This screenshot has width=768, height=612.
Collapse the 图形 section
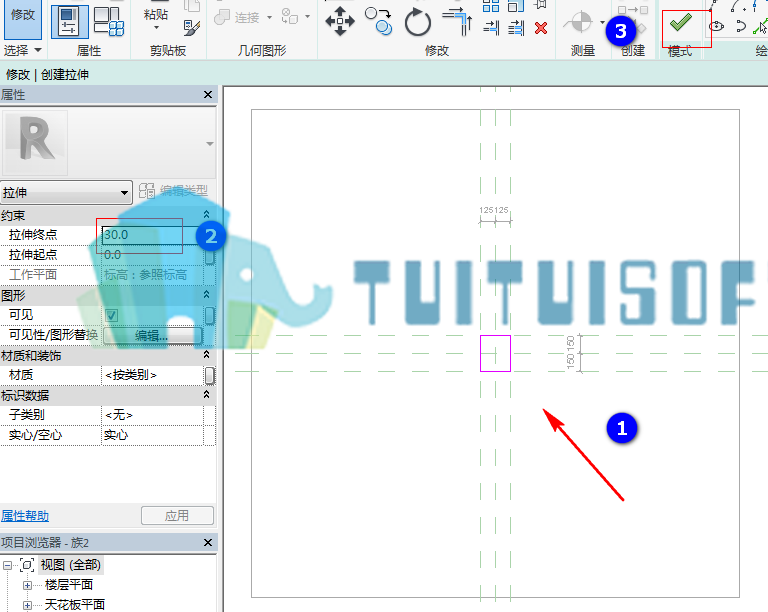click(x=206, y=294)
